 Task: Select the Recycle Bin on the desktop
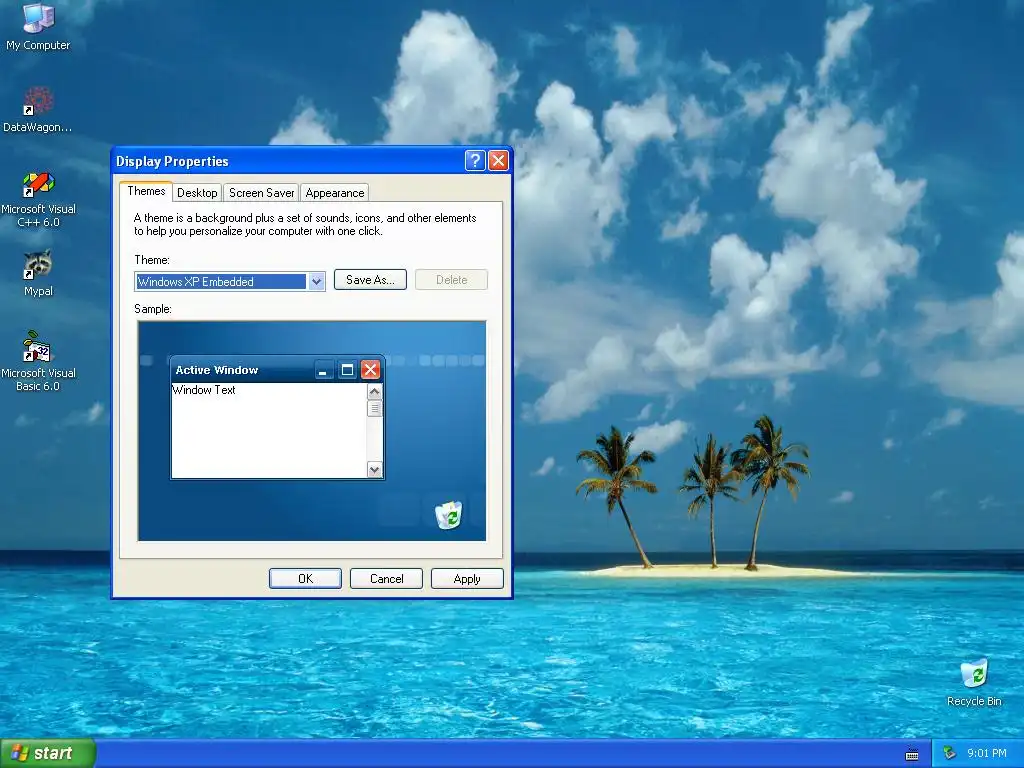pyautogui.click(x=974, y=682)
